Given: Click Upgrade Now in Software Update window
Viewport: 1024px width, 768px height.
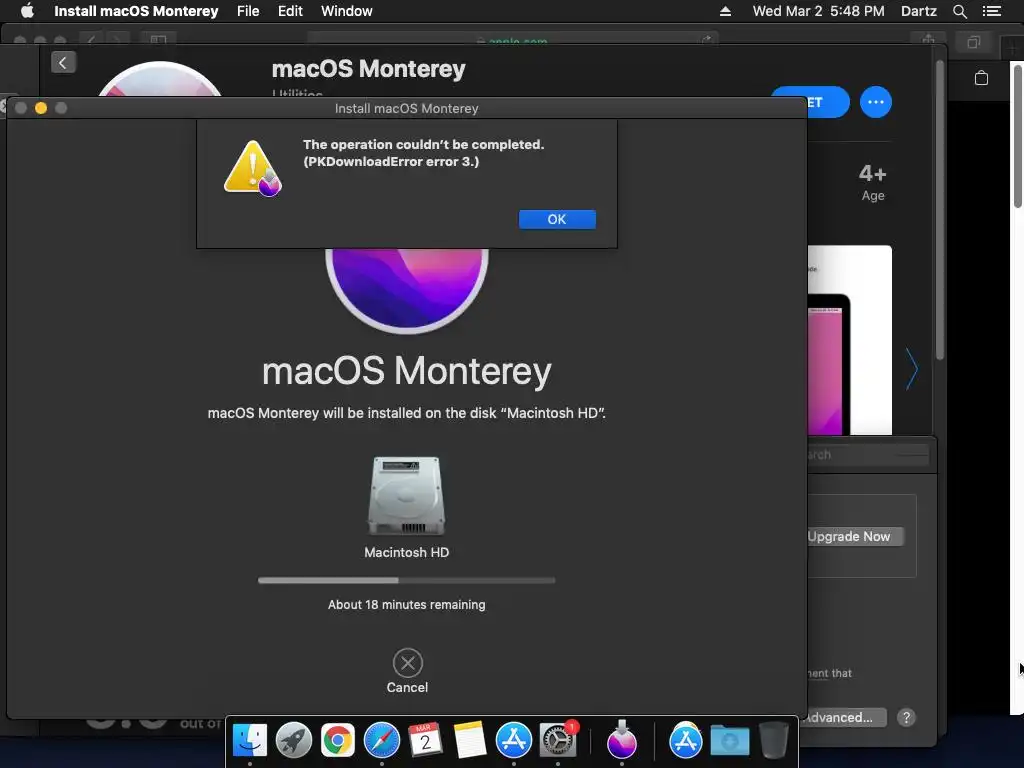Looking at the screenshot, I should 855,536.
